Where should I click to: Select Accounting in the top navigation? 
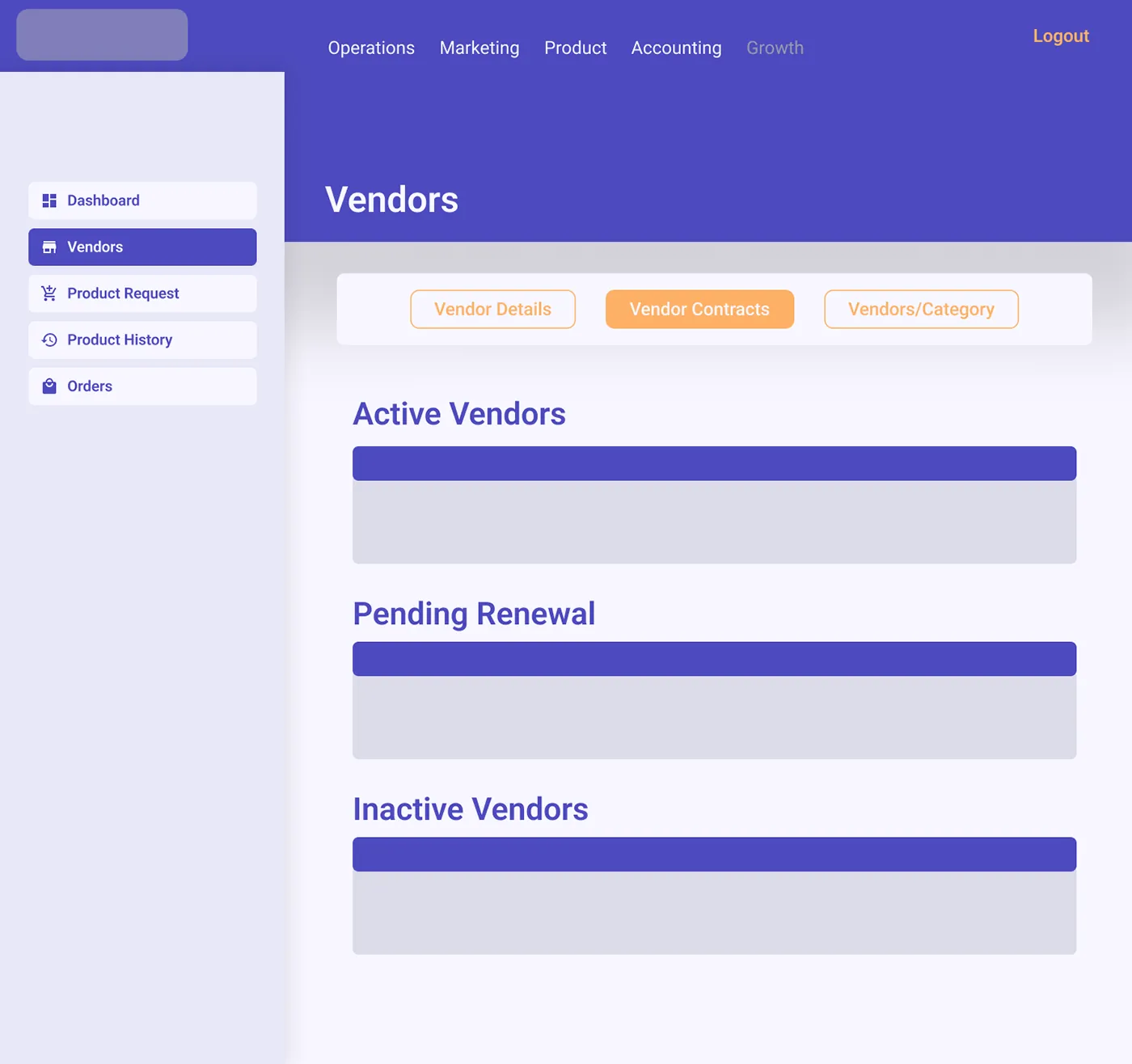tap(676, 48)
